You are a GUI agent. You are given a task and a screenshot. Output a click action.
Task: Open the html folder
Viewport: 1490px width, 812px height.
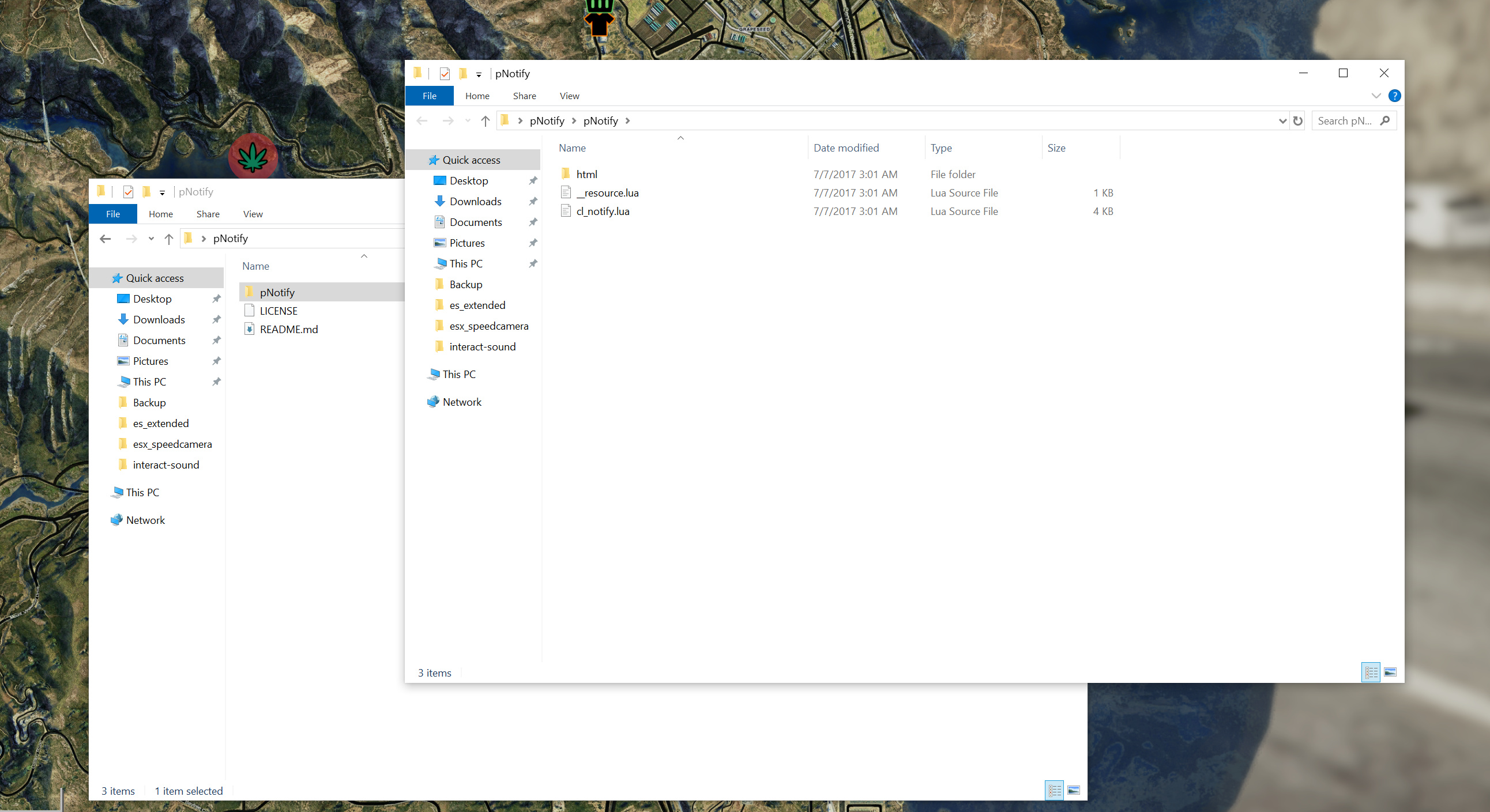[586, 174]
